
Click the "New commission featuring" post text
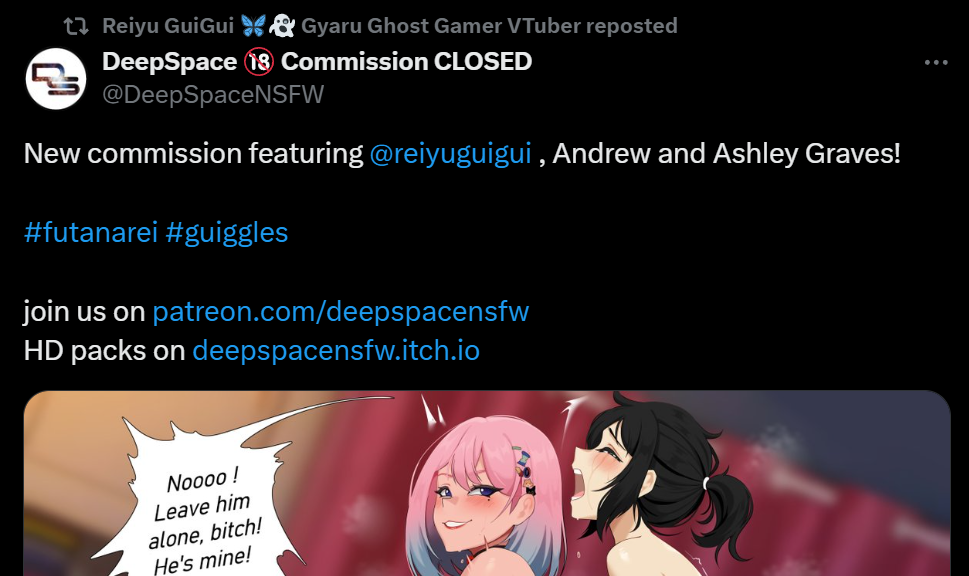(193, 153)
